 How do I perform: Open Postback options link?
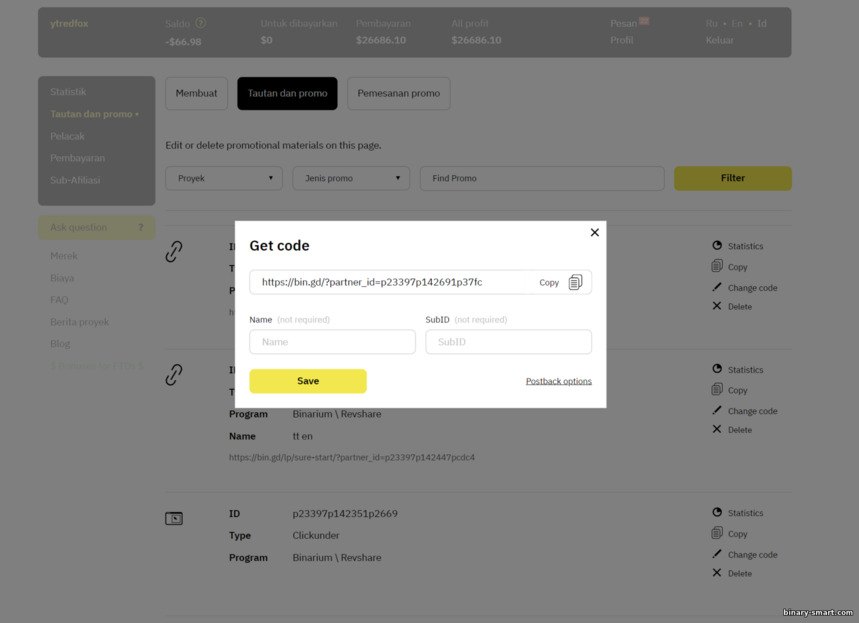(558, 381)
